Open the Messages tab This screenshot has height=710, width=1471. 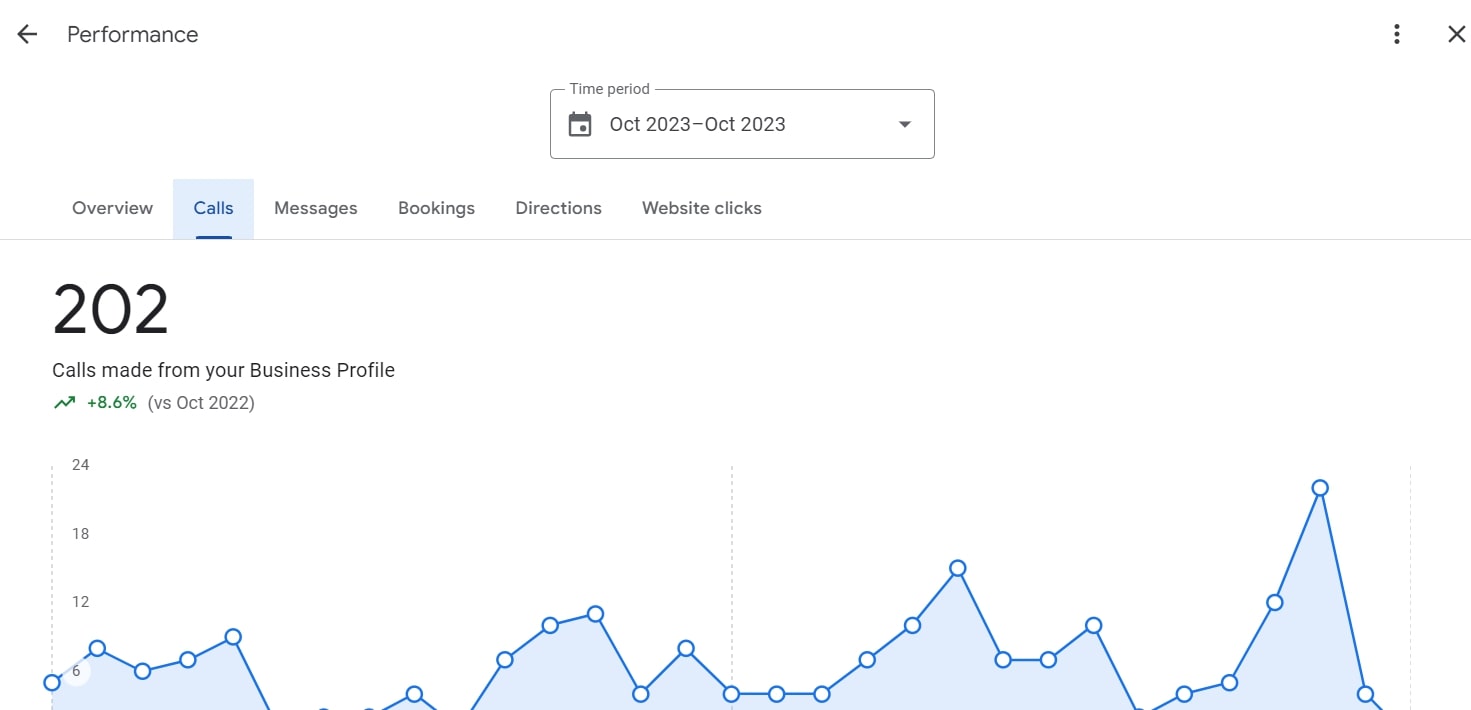316,208
